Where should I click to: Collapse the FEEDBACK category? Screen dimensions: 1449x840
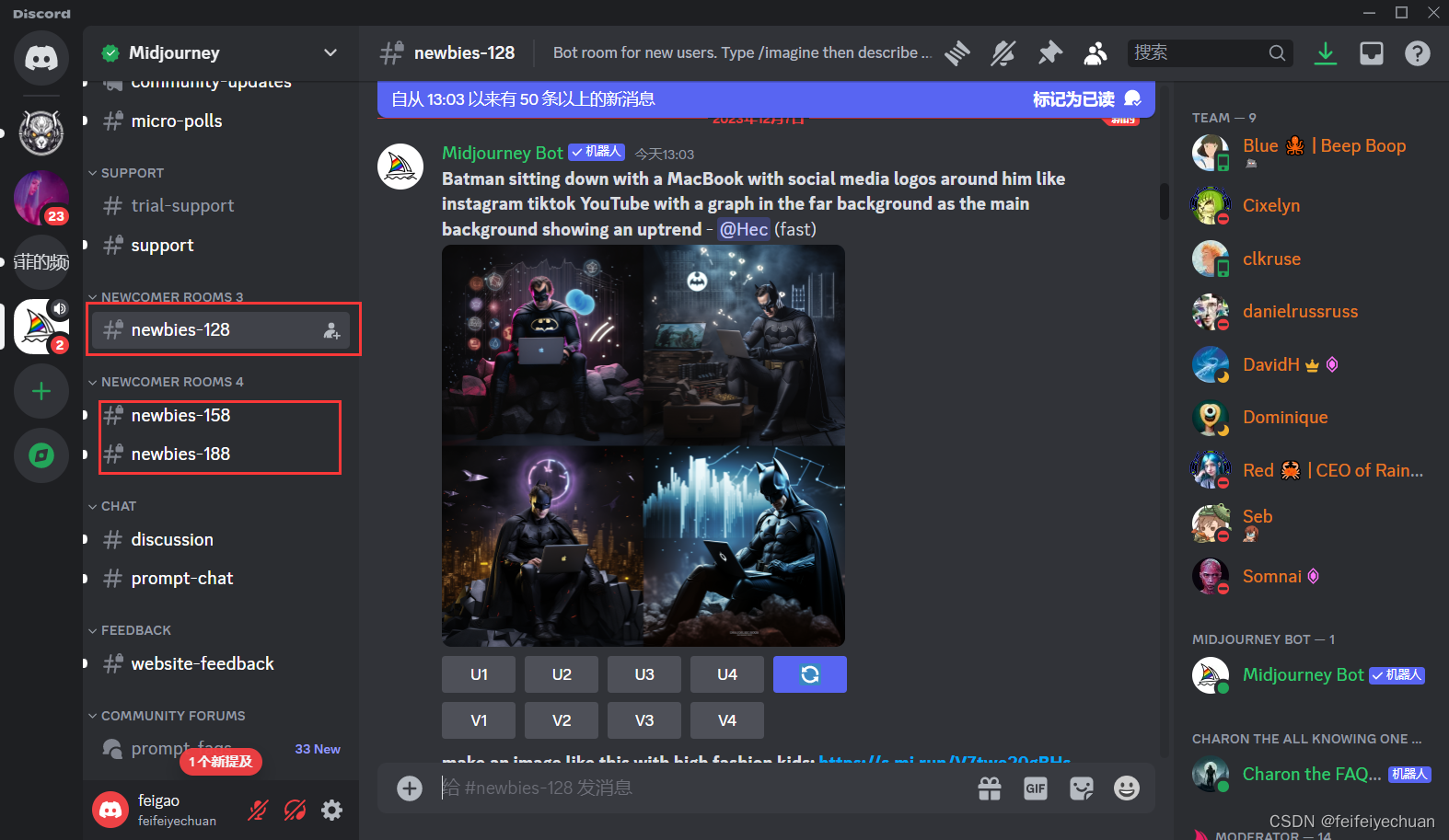[x=130, y=630]
